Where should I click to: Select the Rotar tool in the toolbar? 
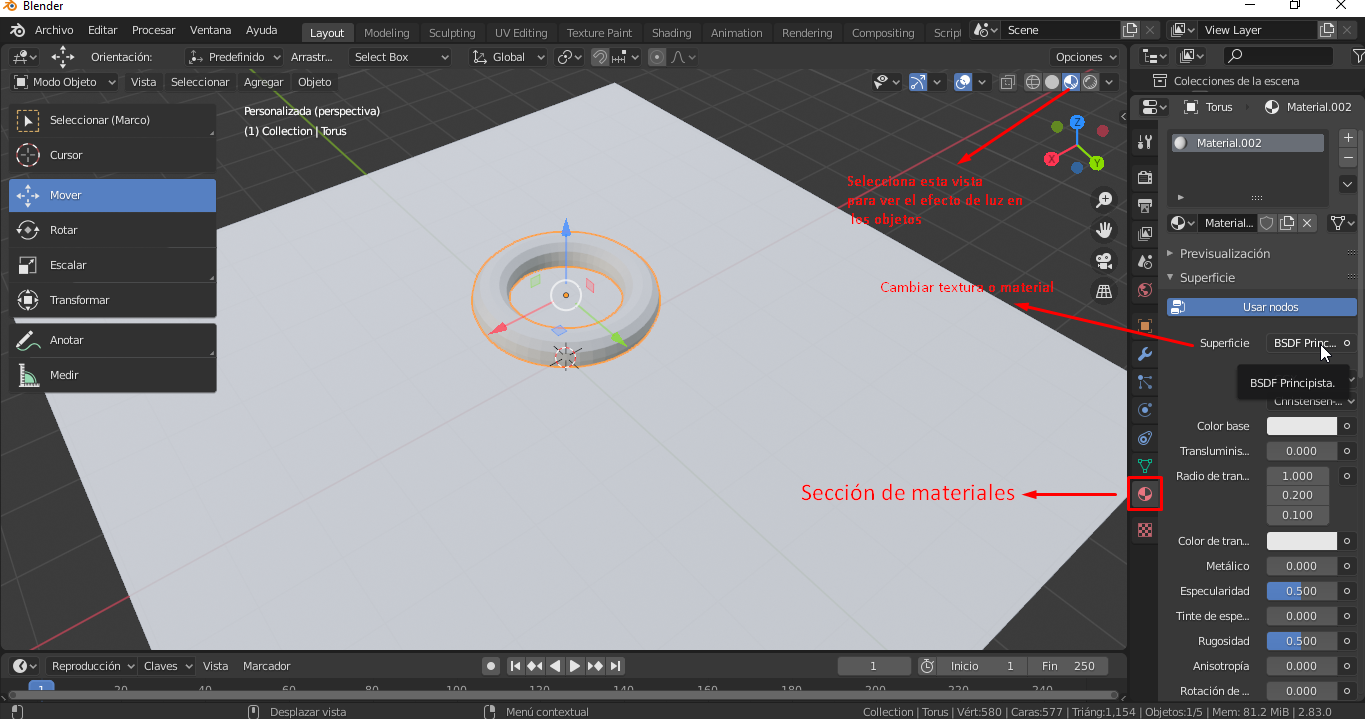tap(112, 230)
